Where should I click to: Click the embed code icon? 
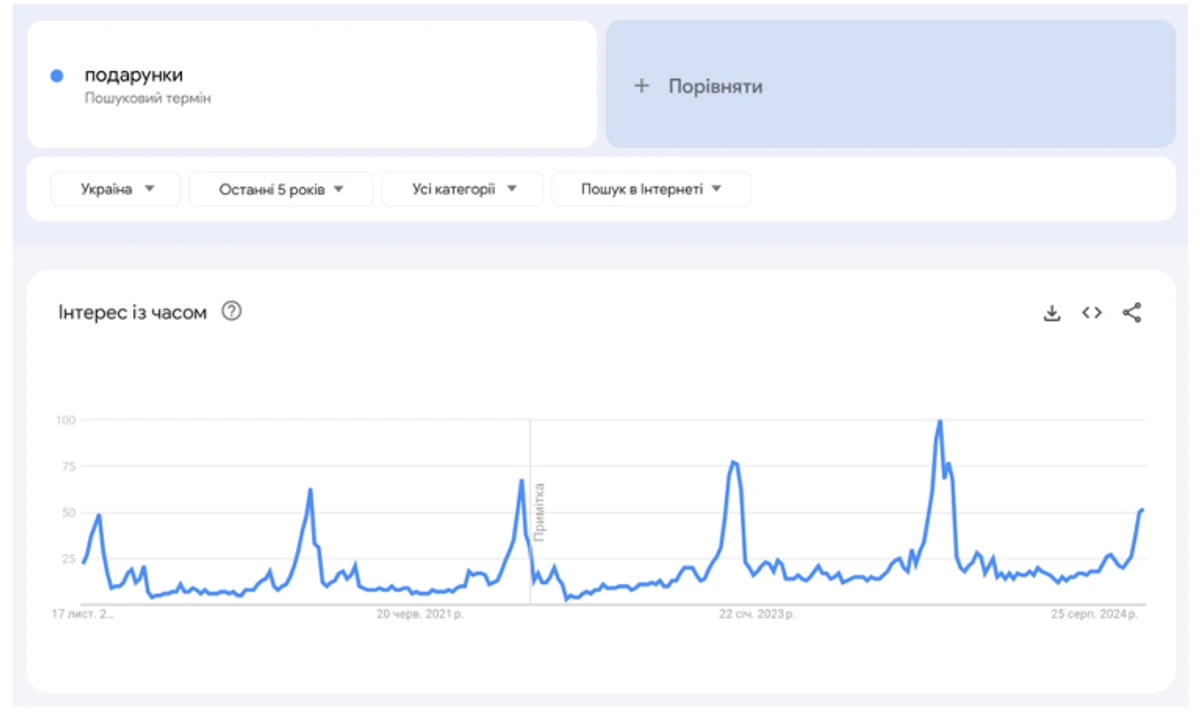1091,313
